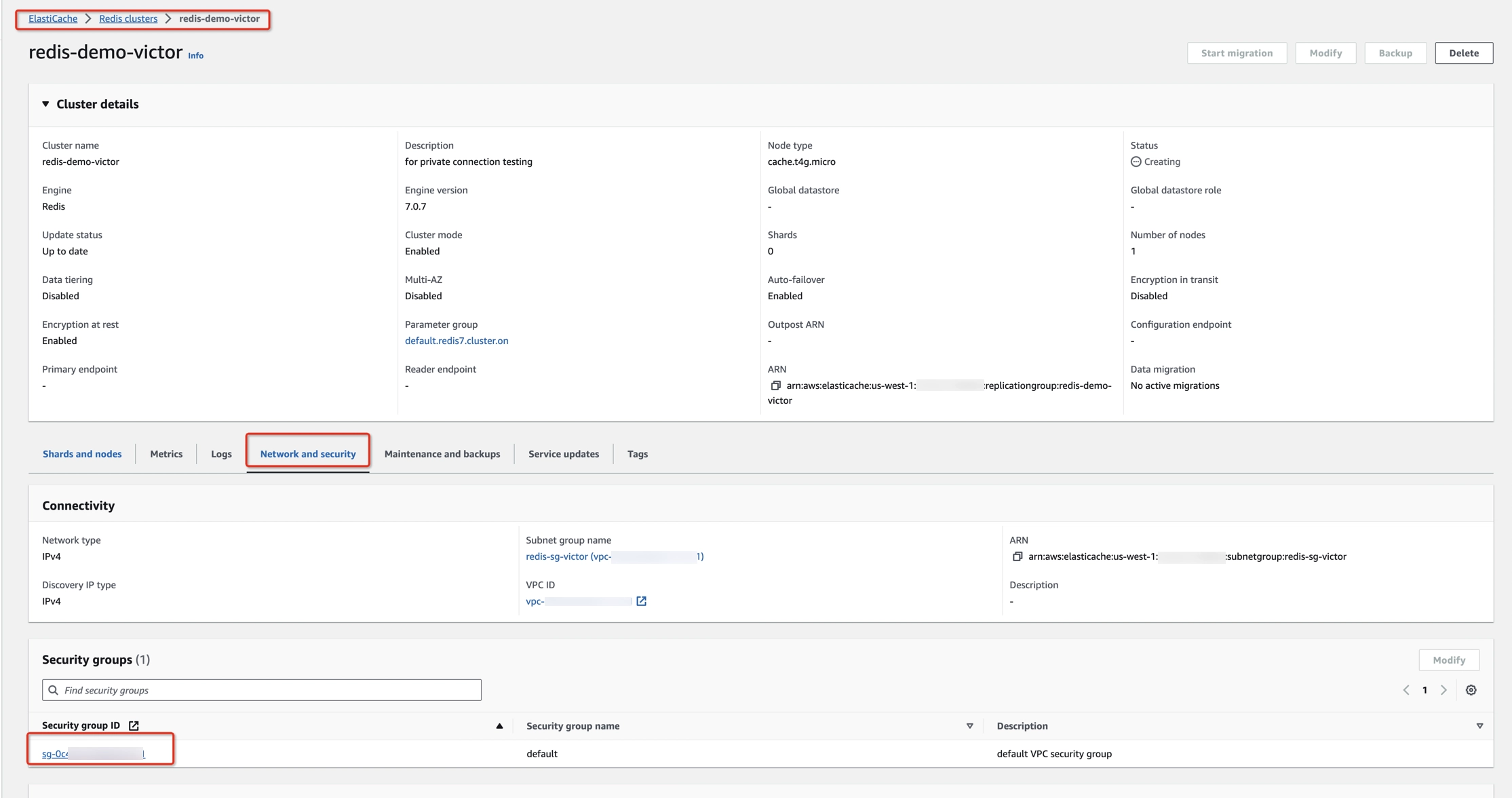Click page number 1 in pagination
This screenshot has height=798, width=1512.
click(1424, 690)
